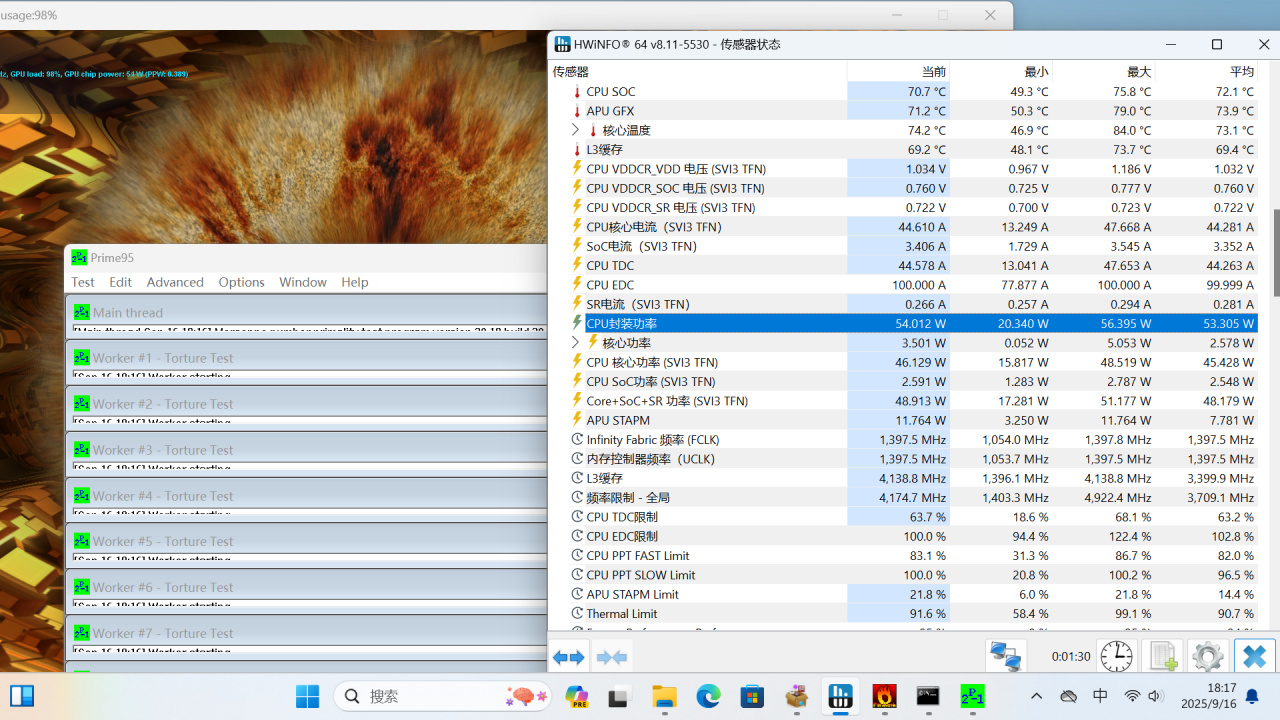
Task: Open Copilot preview from the taskbar
Action: click(576, 696)
